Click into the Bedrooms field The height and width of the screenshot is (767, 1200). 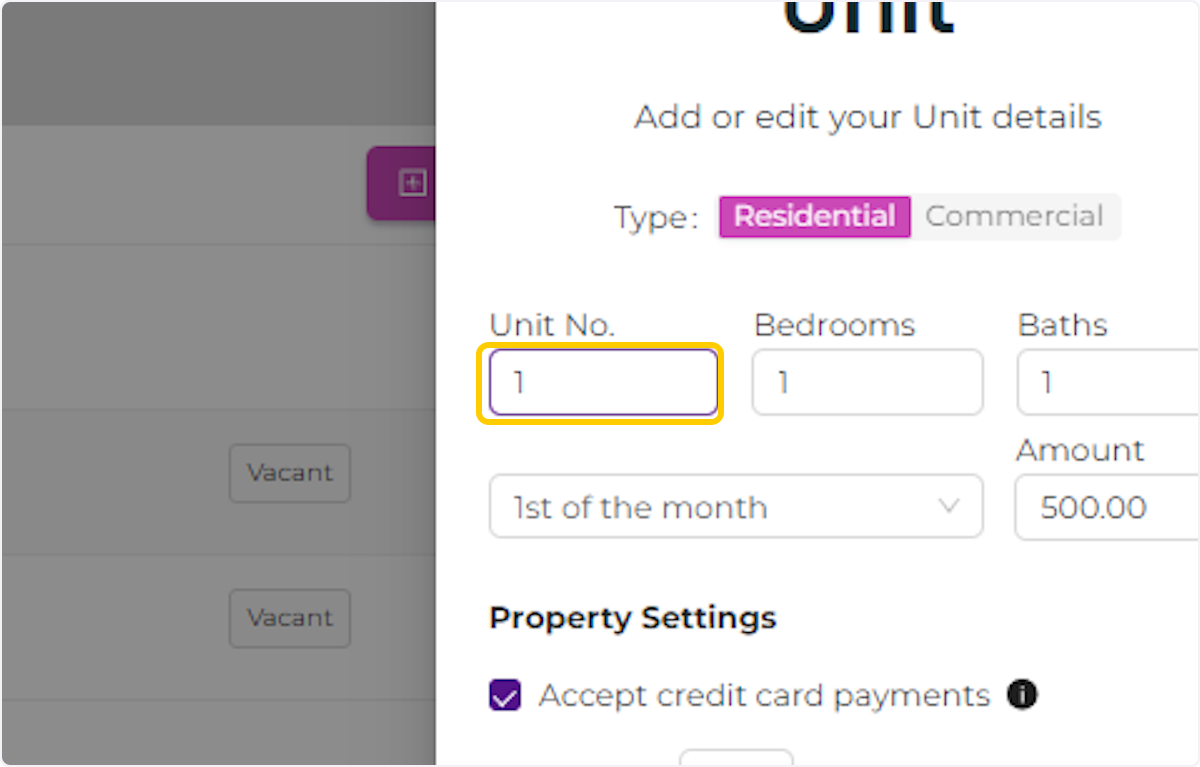click(867, 382)
